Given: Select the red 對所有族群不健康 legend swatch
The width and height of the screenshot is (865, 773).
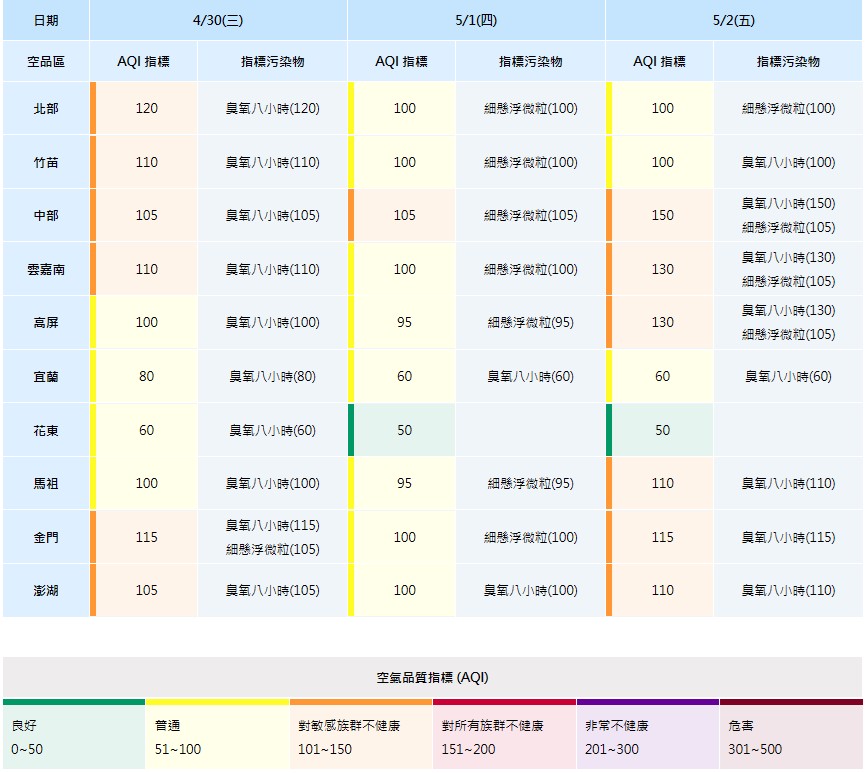Looking at the screenshot, I should pos(504,736).
